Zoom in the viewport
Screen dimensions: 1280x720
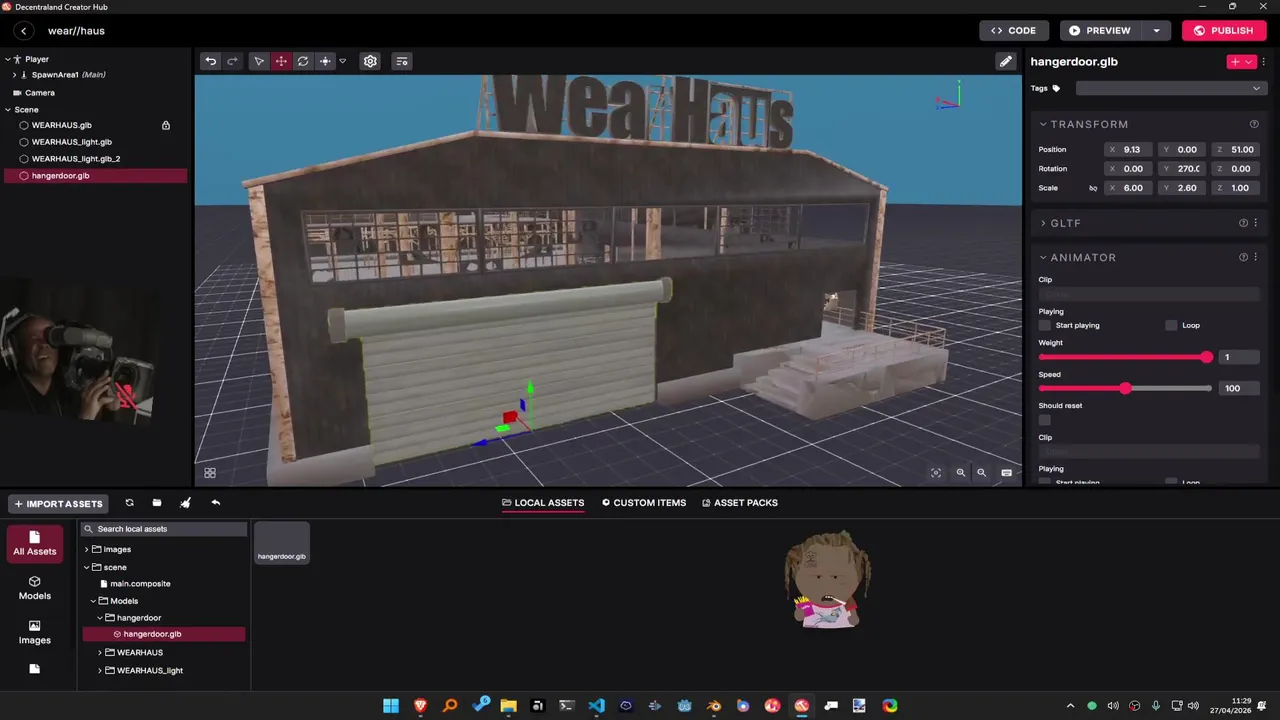[961, 473]
